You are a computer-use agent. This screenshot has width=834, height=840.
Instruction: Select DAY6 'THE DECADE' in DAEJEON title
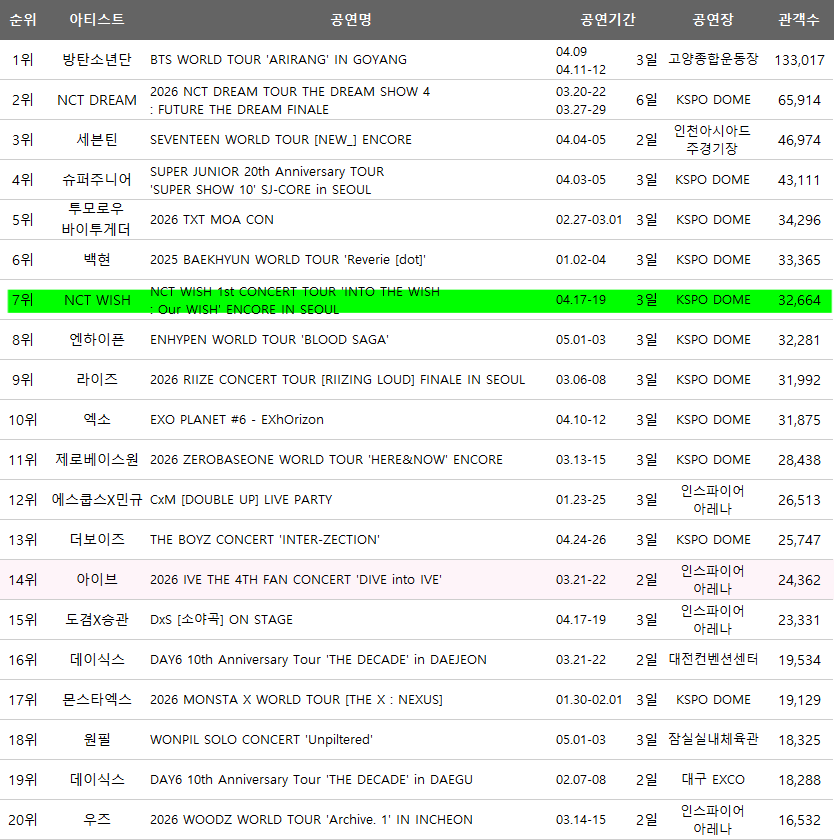click(x=318, y=659)
